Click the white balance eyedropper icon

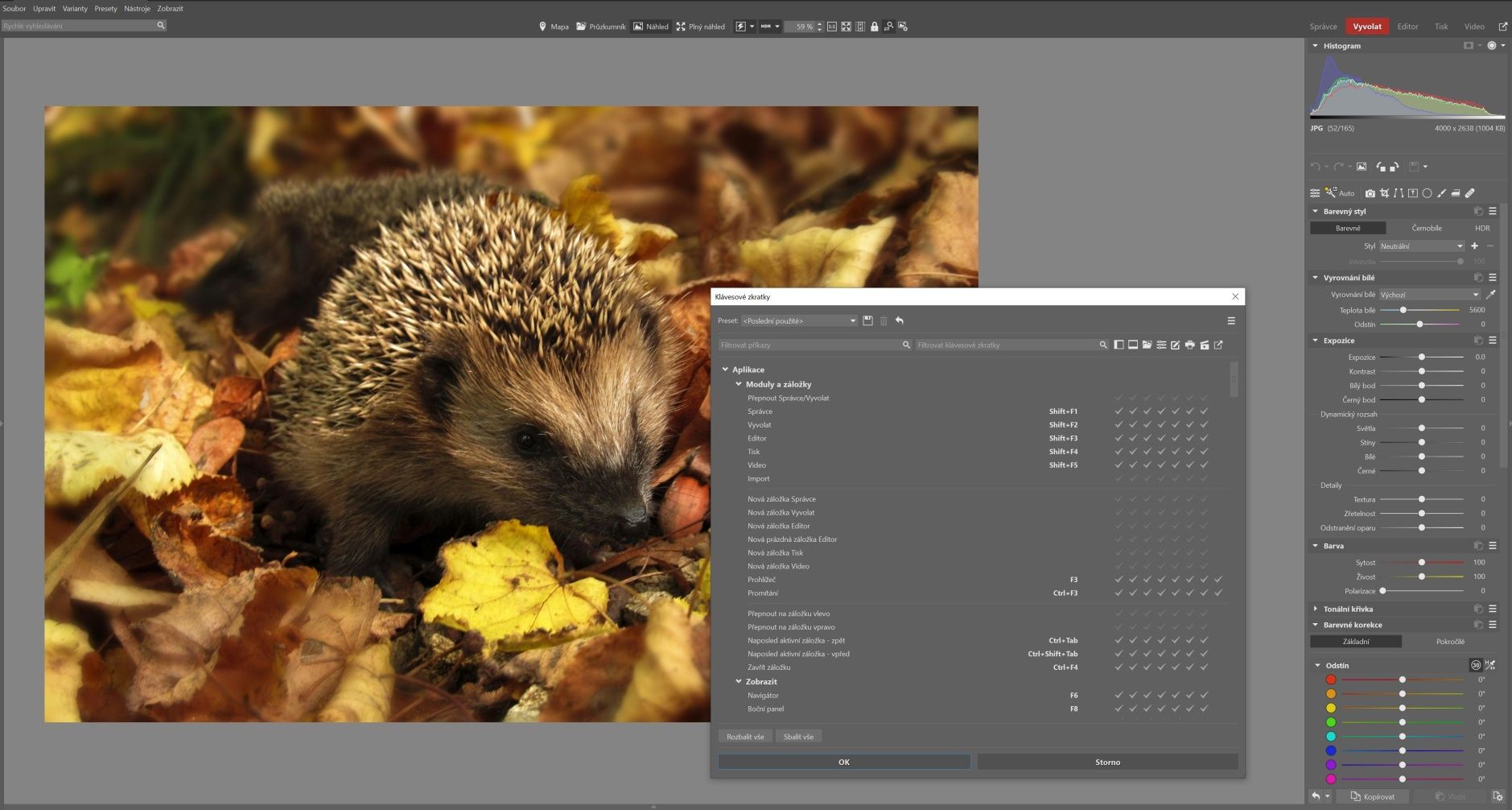click(x=1490, y=295)
